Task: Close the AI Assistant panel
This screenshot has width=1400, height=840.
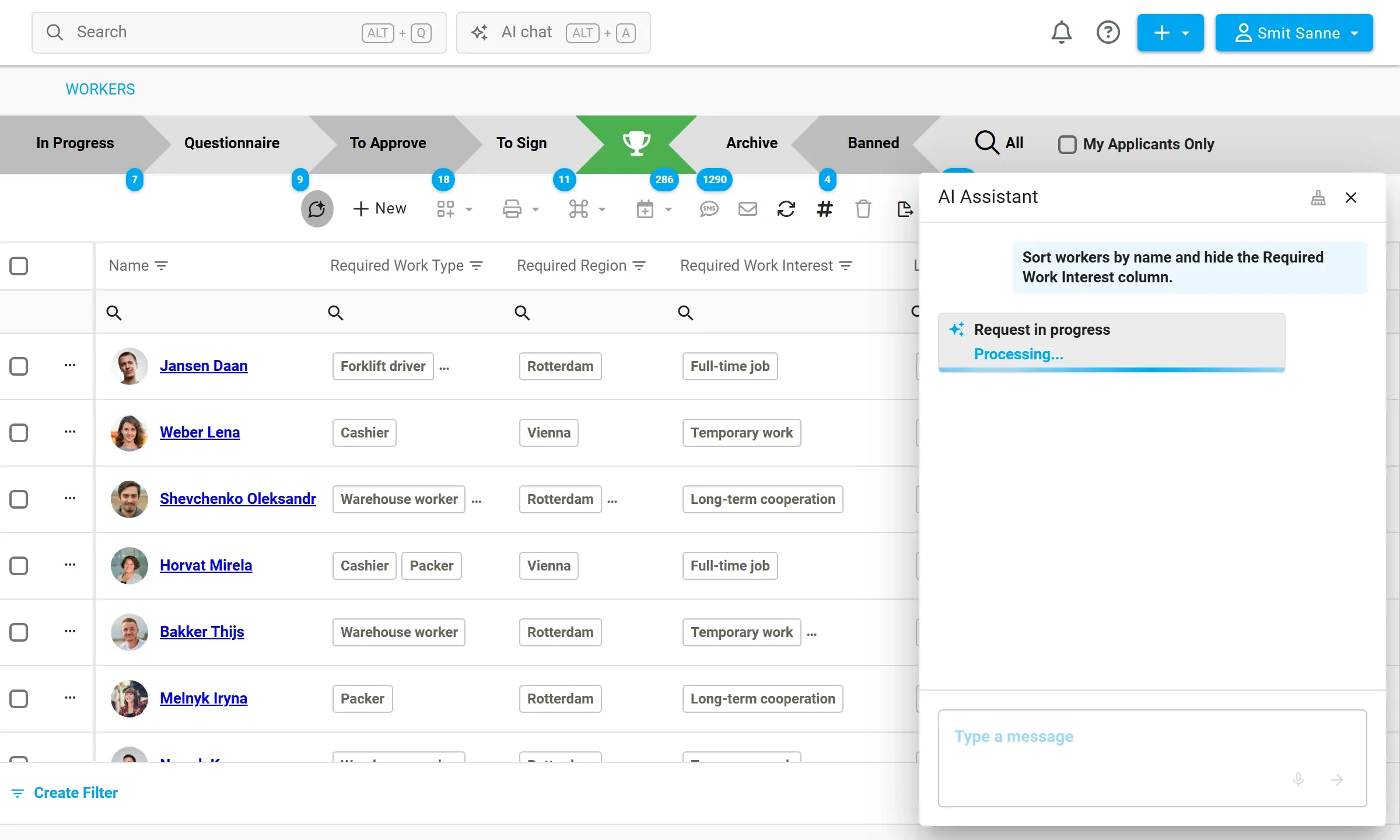Action: [x=1350, y=198]
